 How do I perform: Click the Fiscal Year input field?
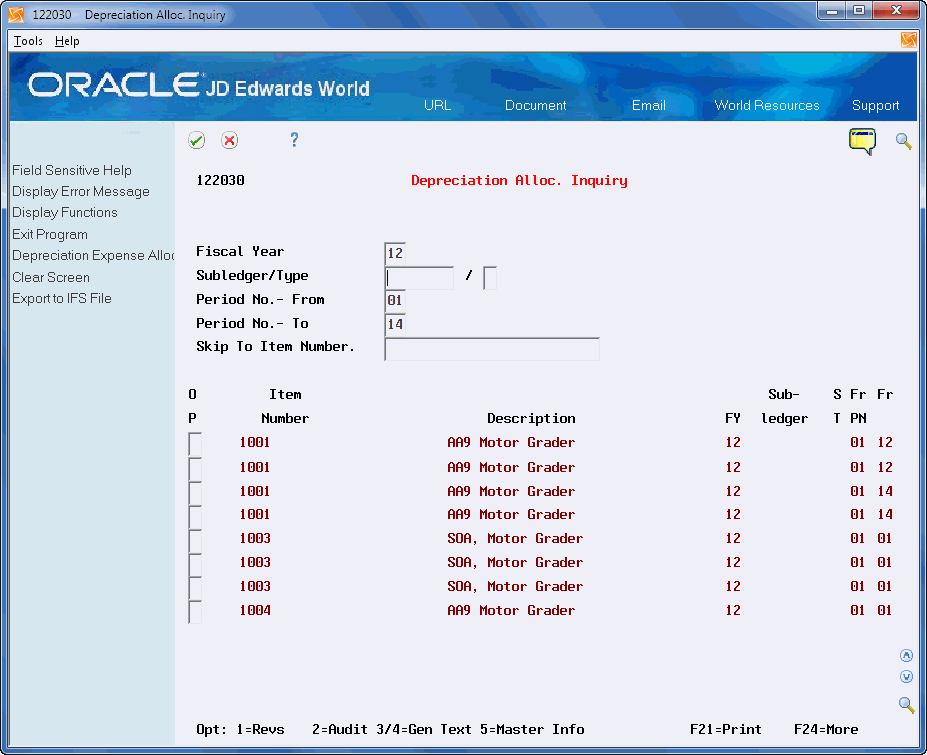tap(395, 253)
